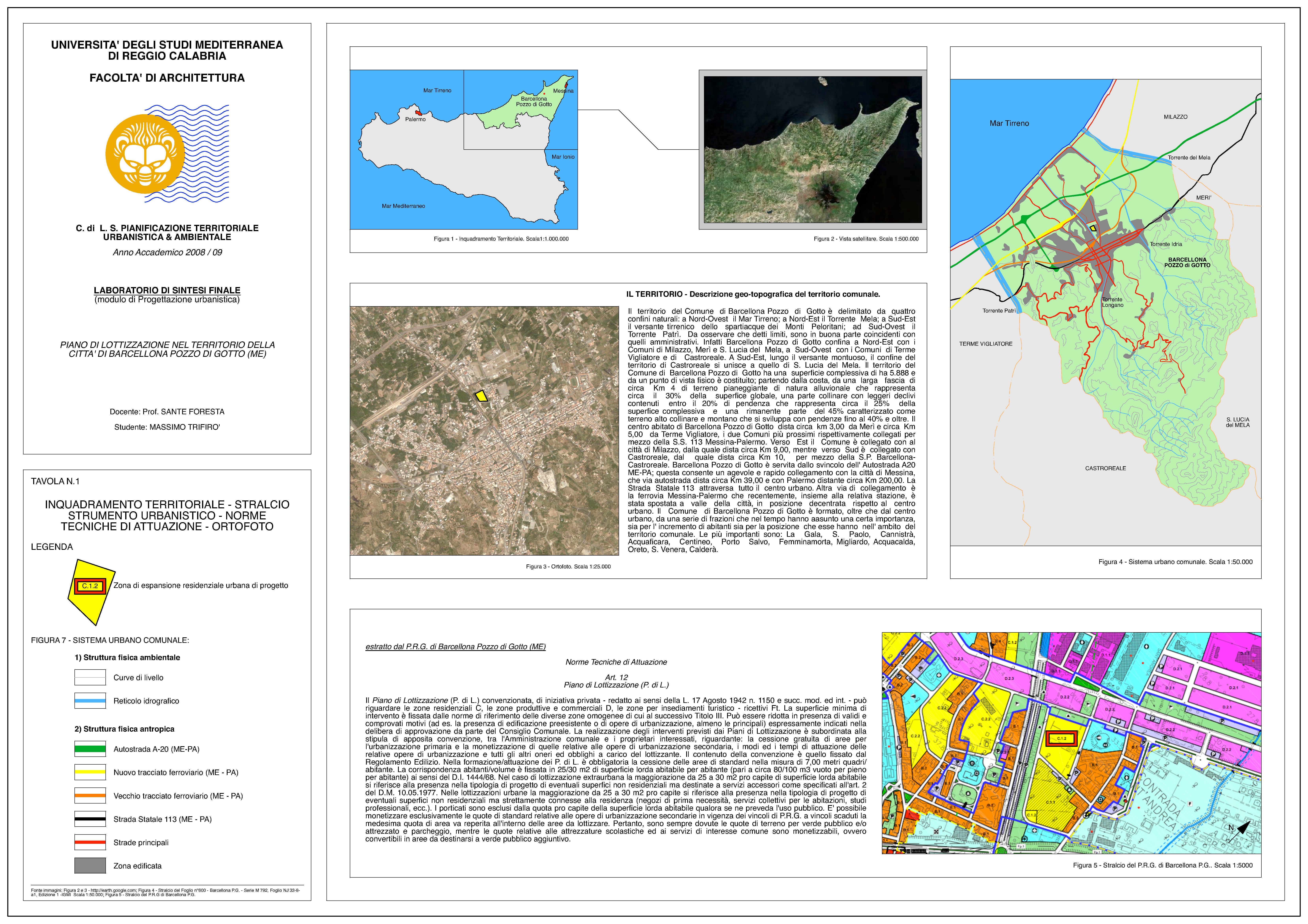Select the blue Reticolo idrografico swatch

[x=90, y=701]
